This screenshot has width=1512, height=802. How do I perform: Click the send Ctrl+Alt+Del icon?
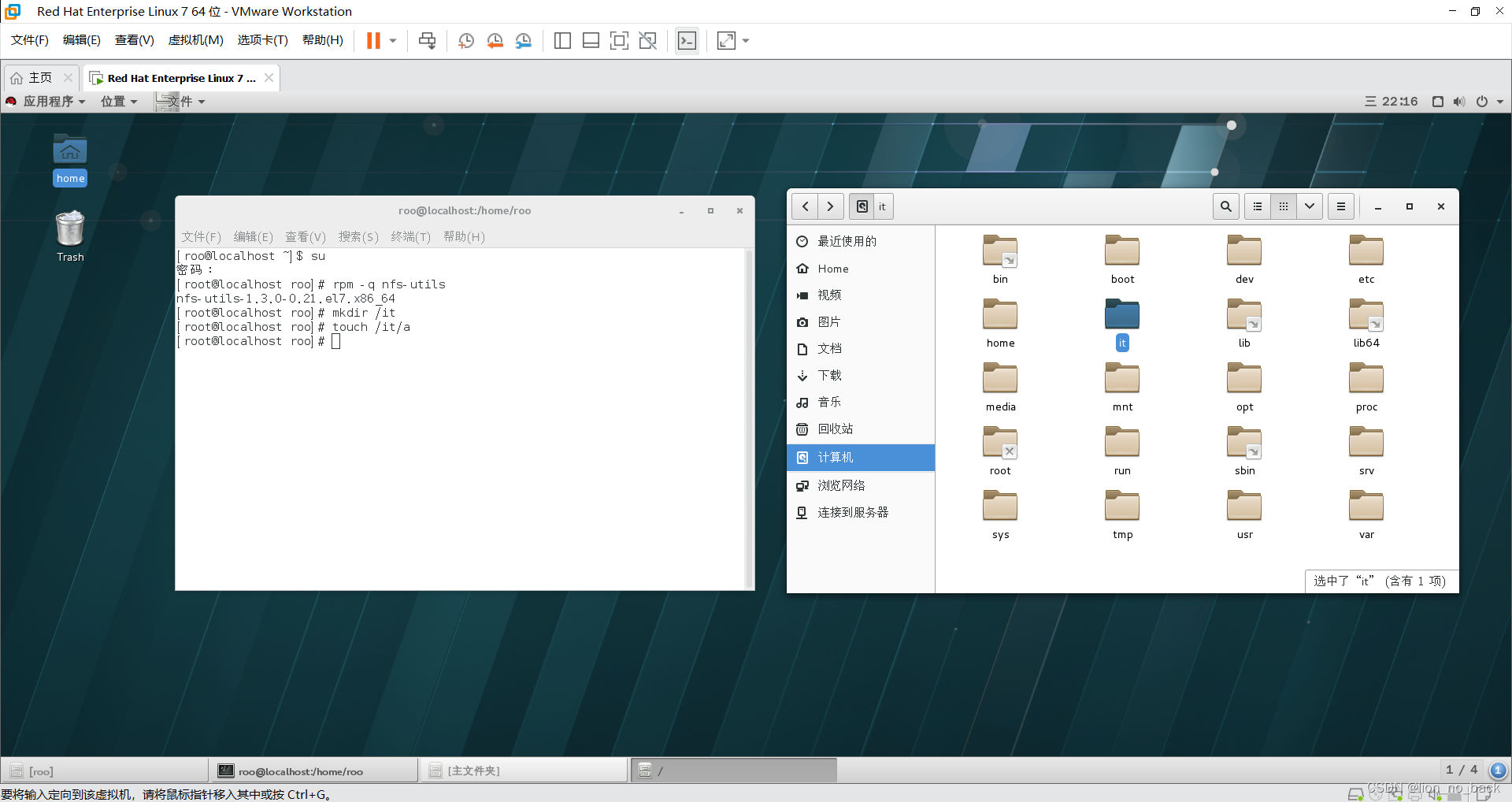427,40
